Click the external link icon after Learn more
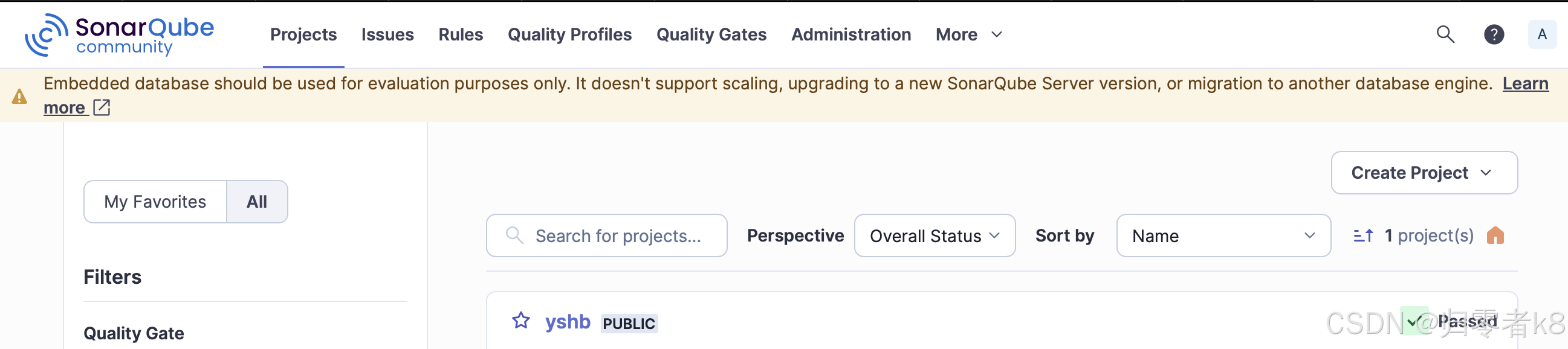The width and height of the screenshot is (1568, 349). tap(102, 107)
